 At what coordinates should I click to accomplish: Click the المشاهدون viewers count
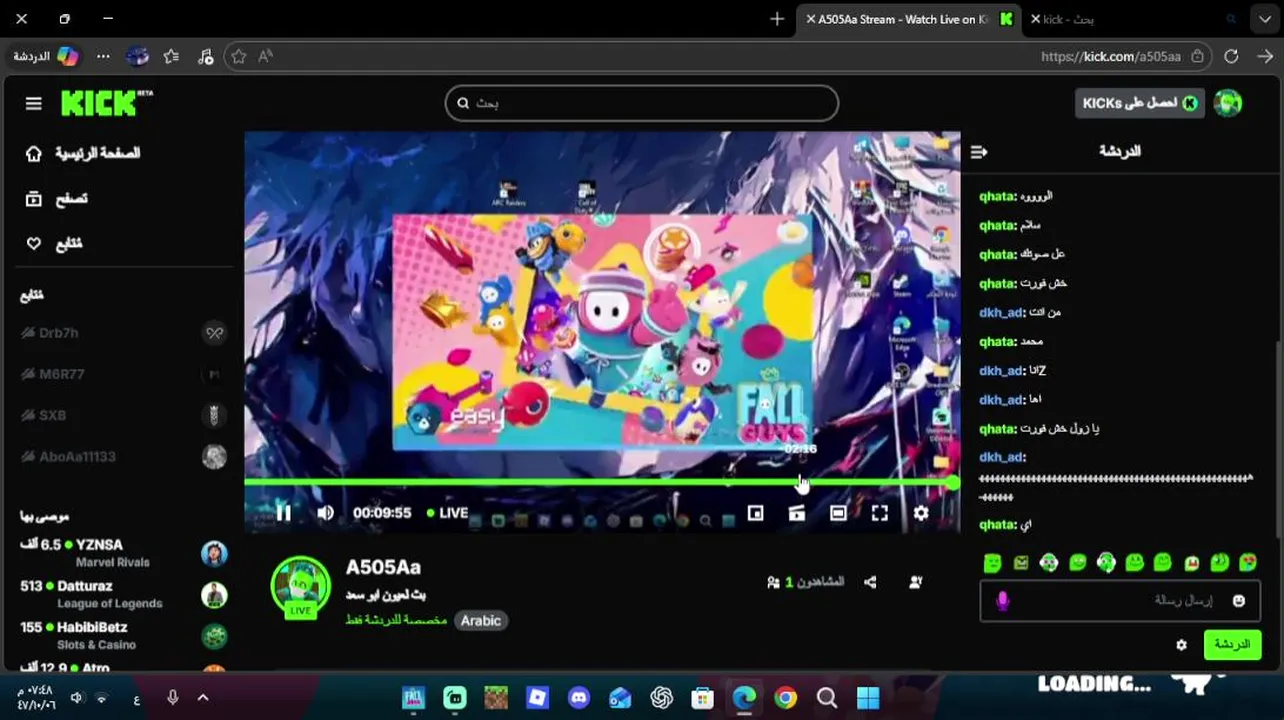coord(806,582)
